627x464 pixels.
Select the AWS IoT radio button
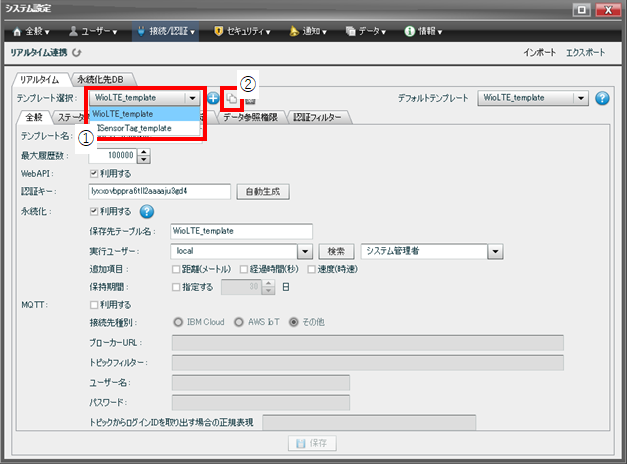(239, 322)
